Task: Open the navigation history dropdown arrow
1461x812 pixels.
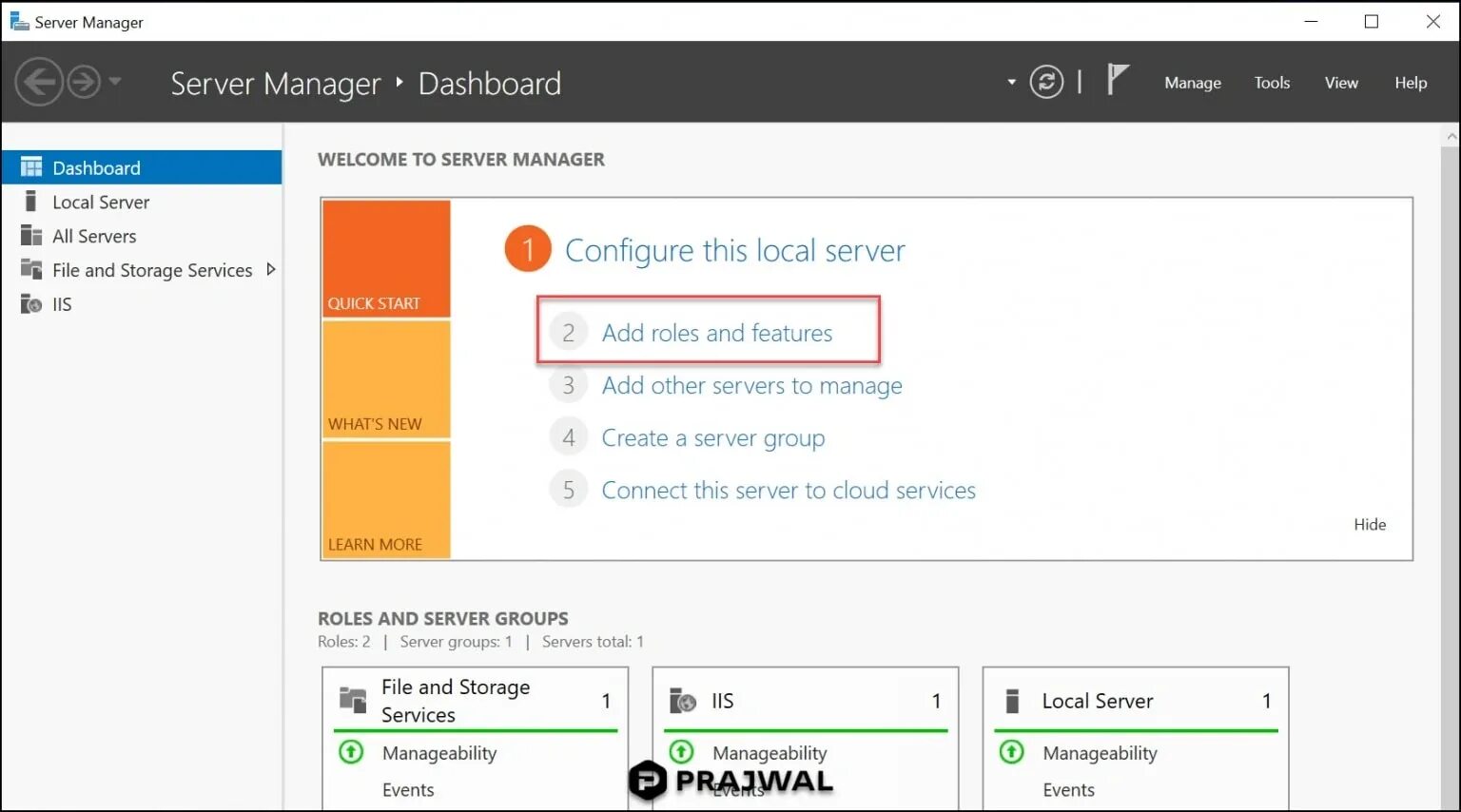Action: [x=115, y=82]
